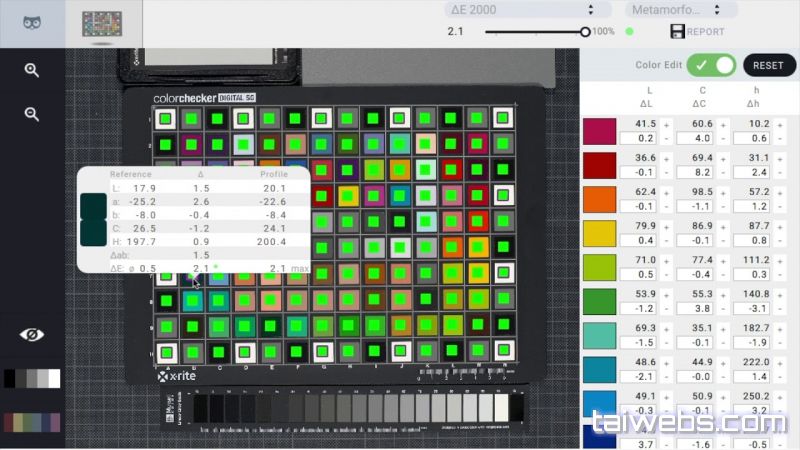Increase L value for the magenta swatch row

667,123
